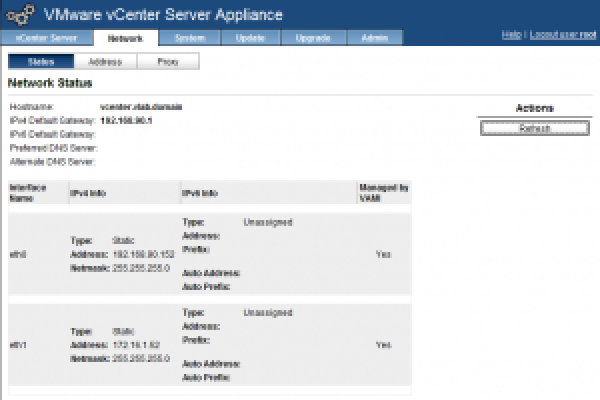This screenshot has height=400, width=600.
Task: Click the Alternate DNS Server label
Action: click(x=53, y=162)
